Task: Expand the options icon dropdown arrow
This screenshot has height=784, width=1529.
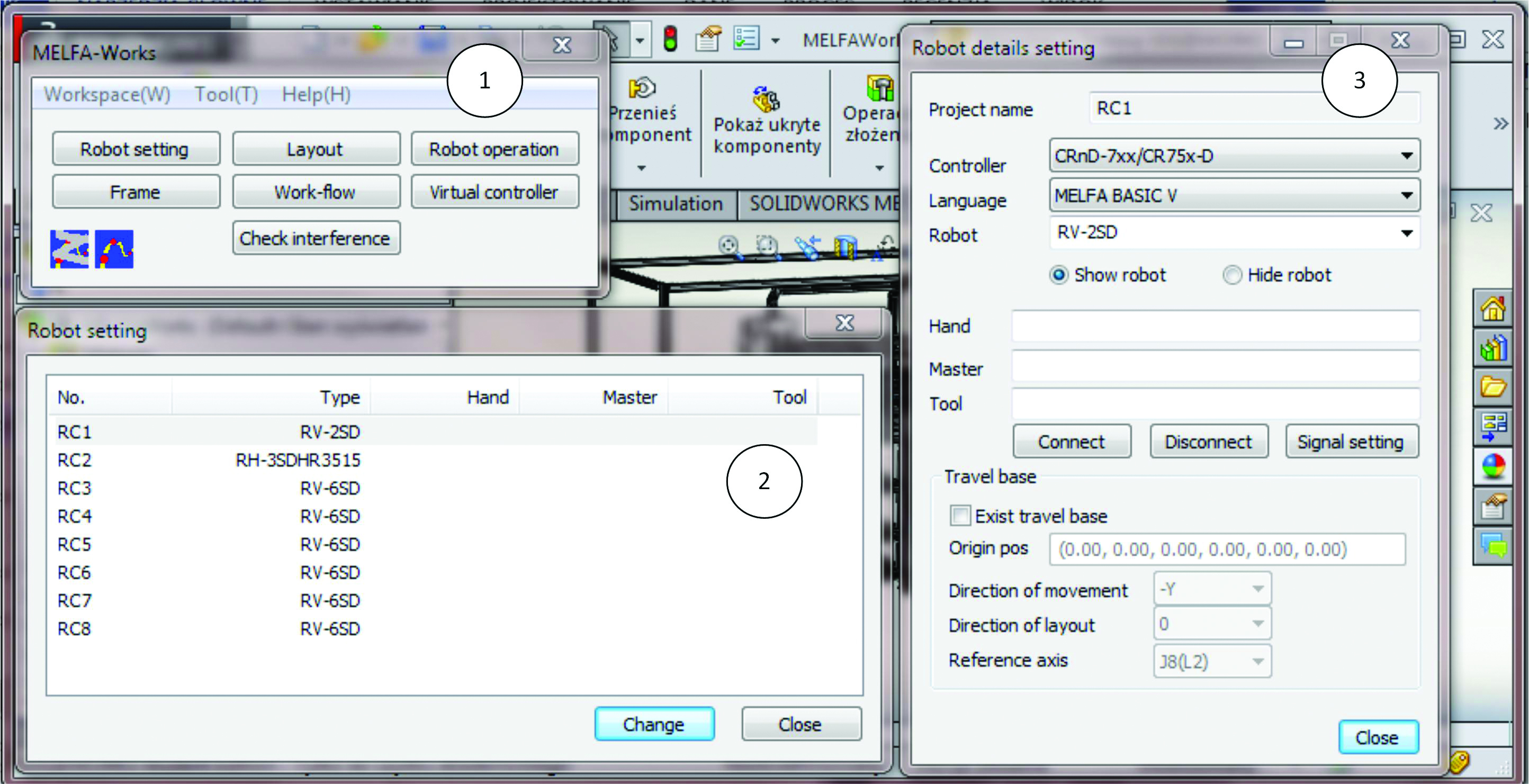Action: (775, 41)
